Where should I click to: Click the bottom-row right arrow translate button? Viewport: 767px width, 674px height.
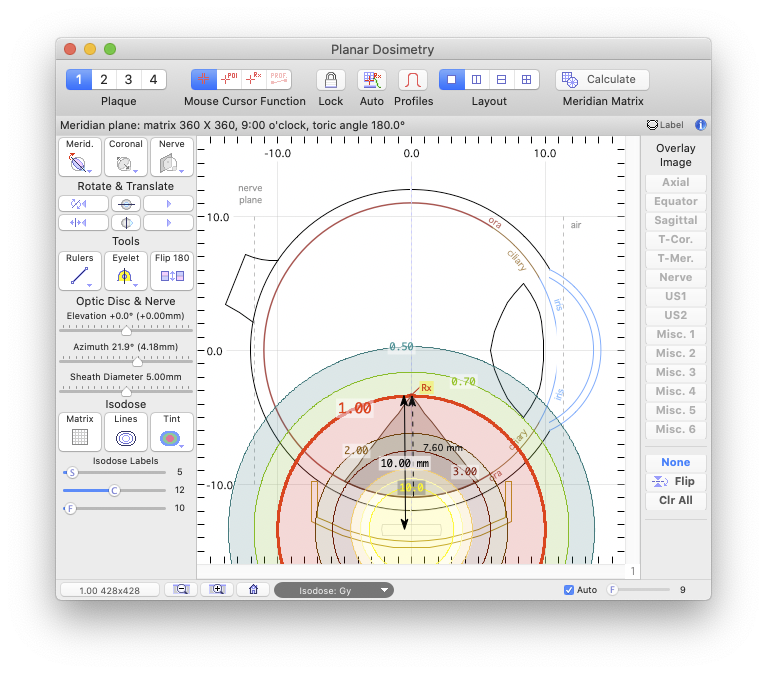point(168,223)
